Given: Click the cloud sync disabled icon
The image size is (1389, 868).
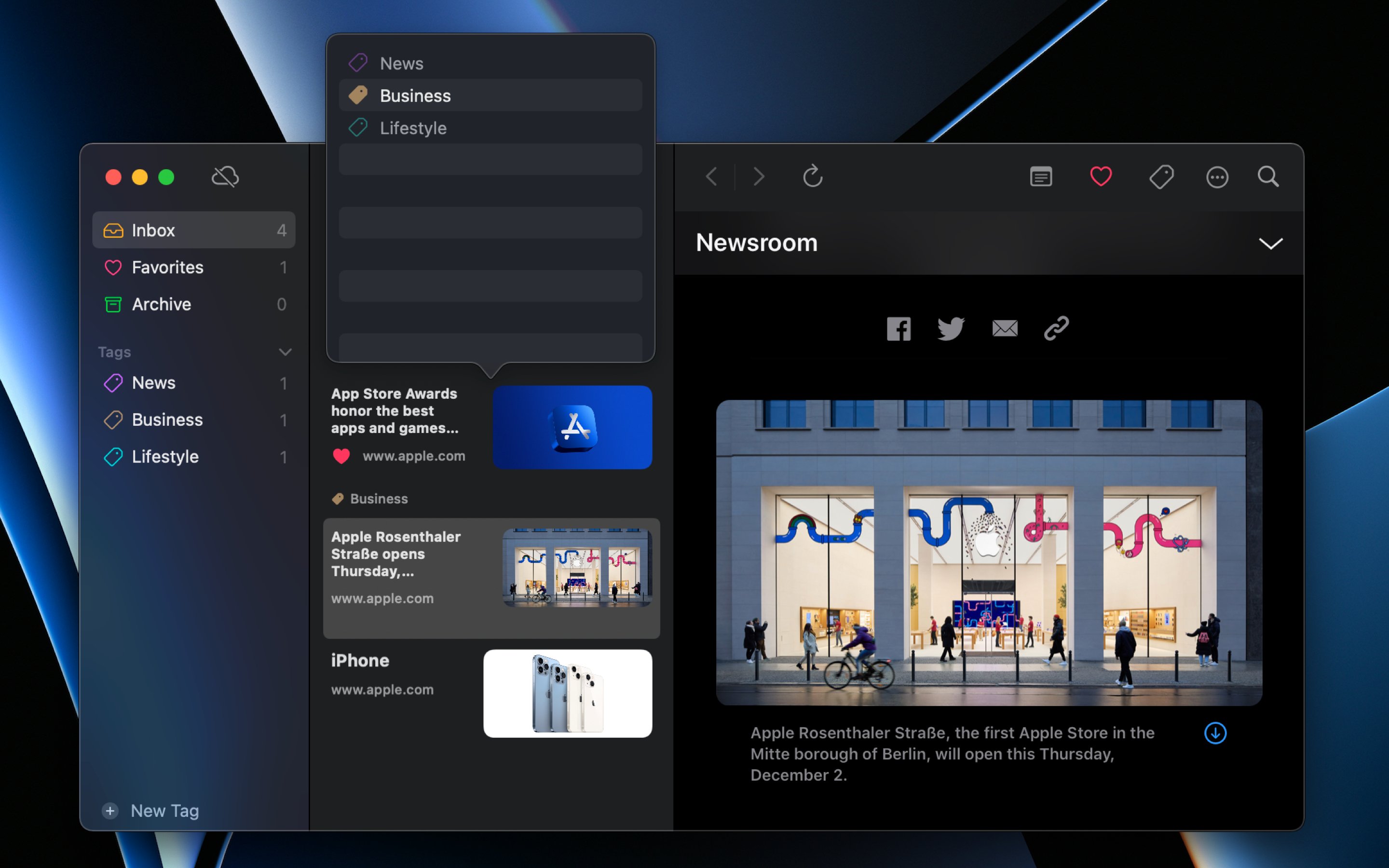Looking at the screenshot, I should tap(225, 177).
